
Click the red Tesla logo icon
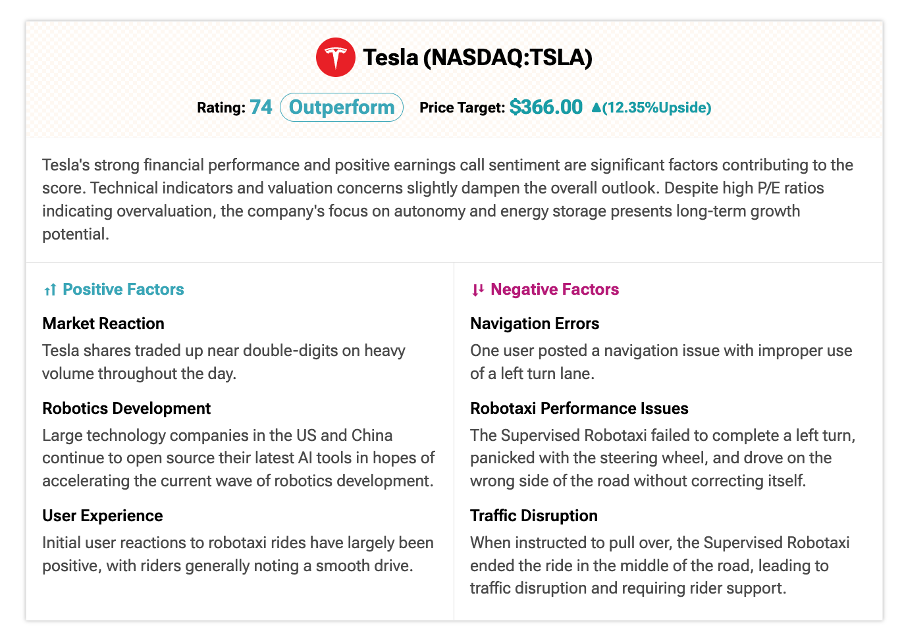pos(335,57)
